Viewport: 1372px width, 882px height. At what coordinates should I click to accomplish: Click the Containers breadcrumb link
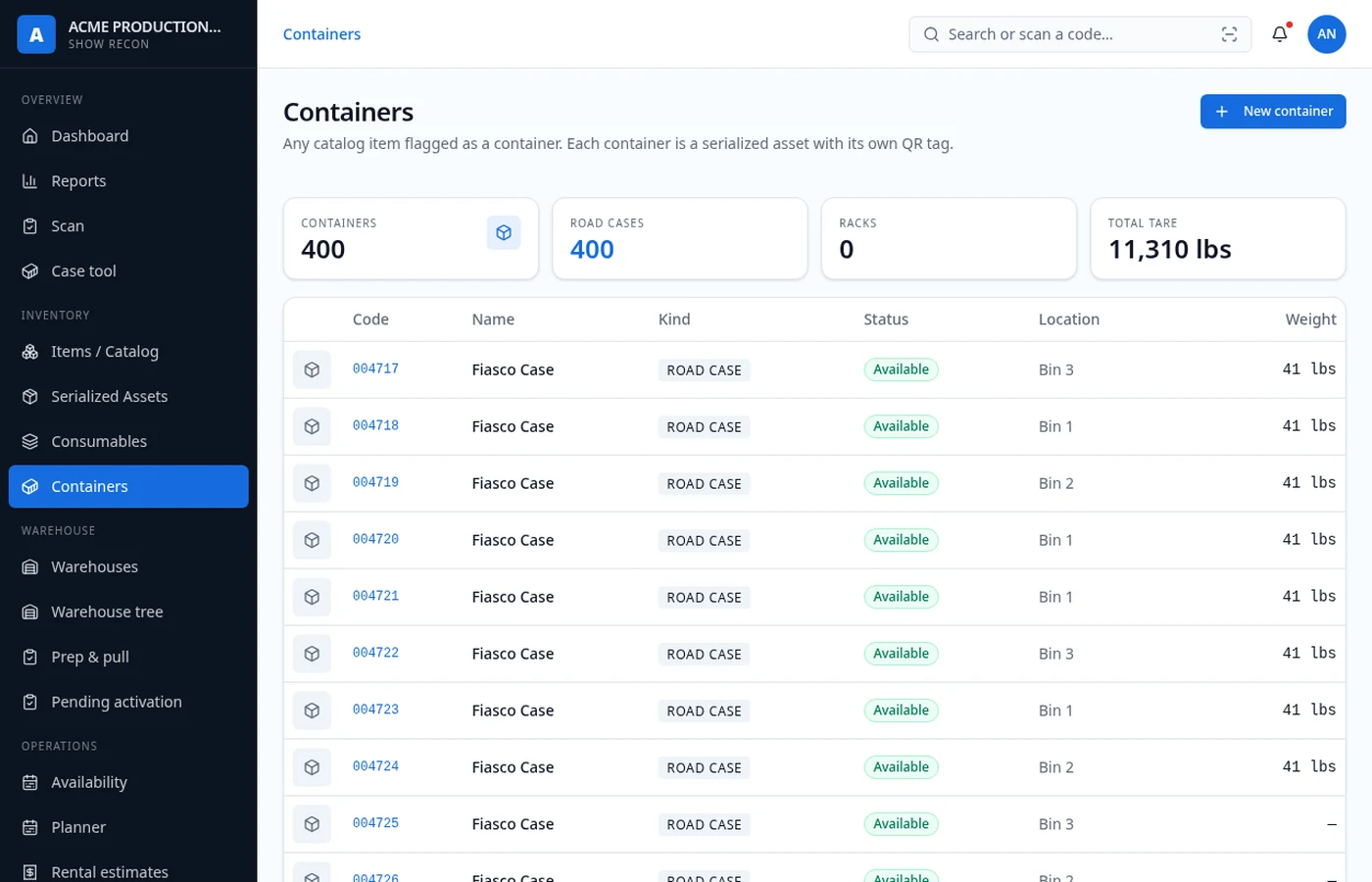[321, 34]
